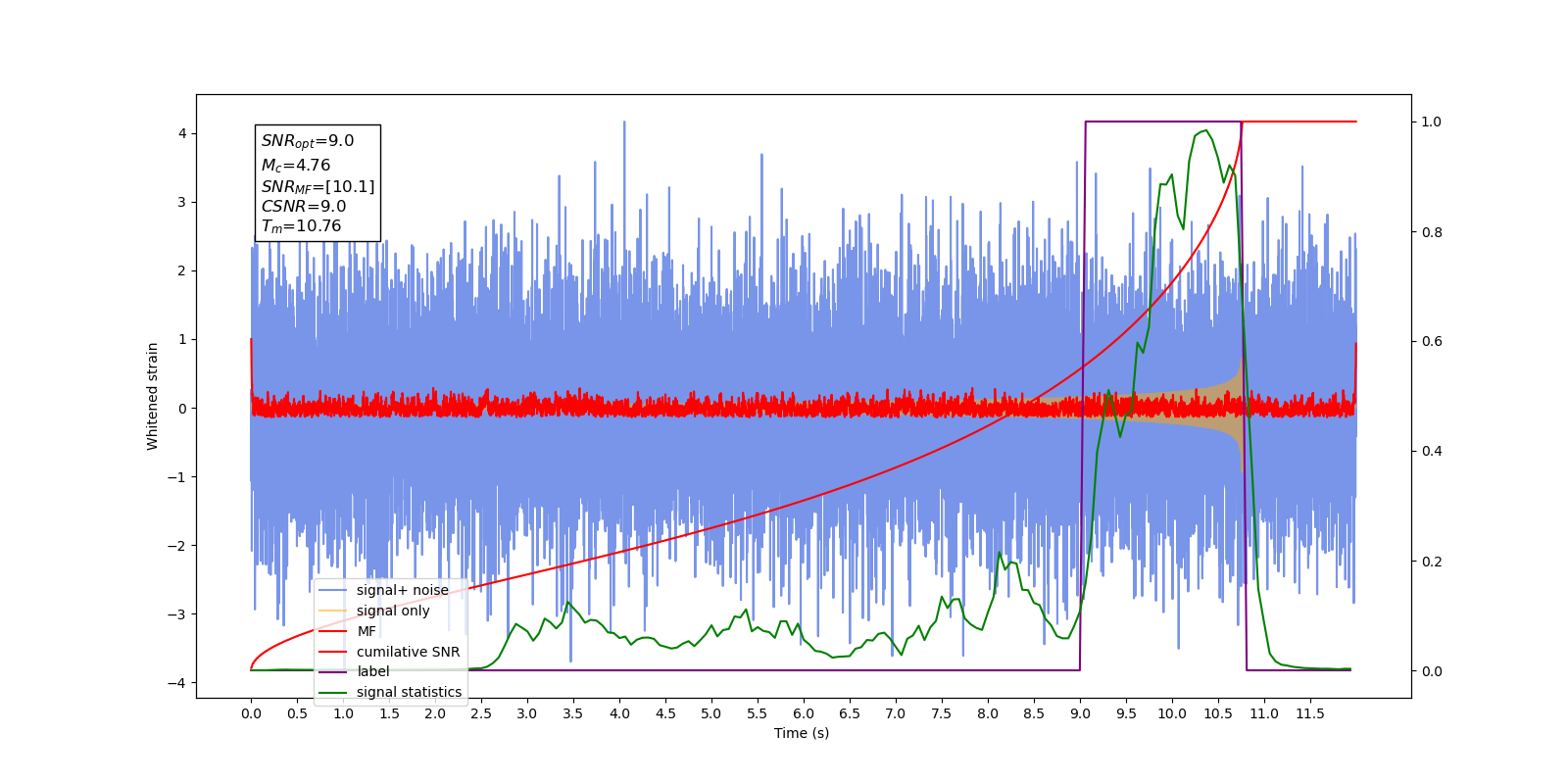Screen dimensions: 1568x784
Task: Click the Tm=10.76 annotation text
Action: click(x=301, y=226)
